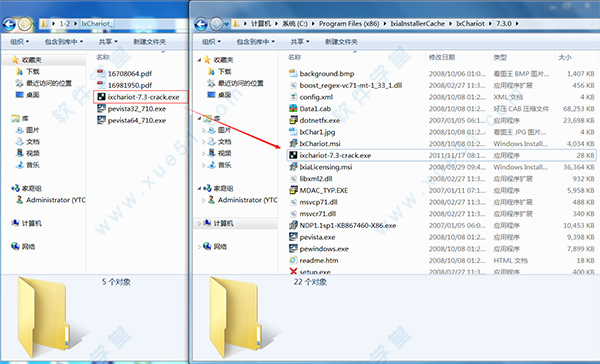Select boost_regex-vc71-mt-1_33_1.dll file icon
The image size is (600, 364).
[x=293, y=85]
